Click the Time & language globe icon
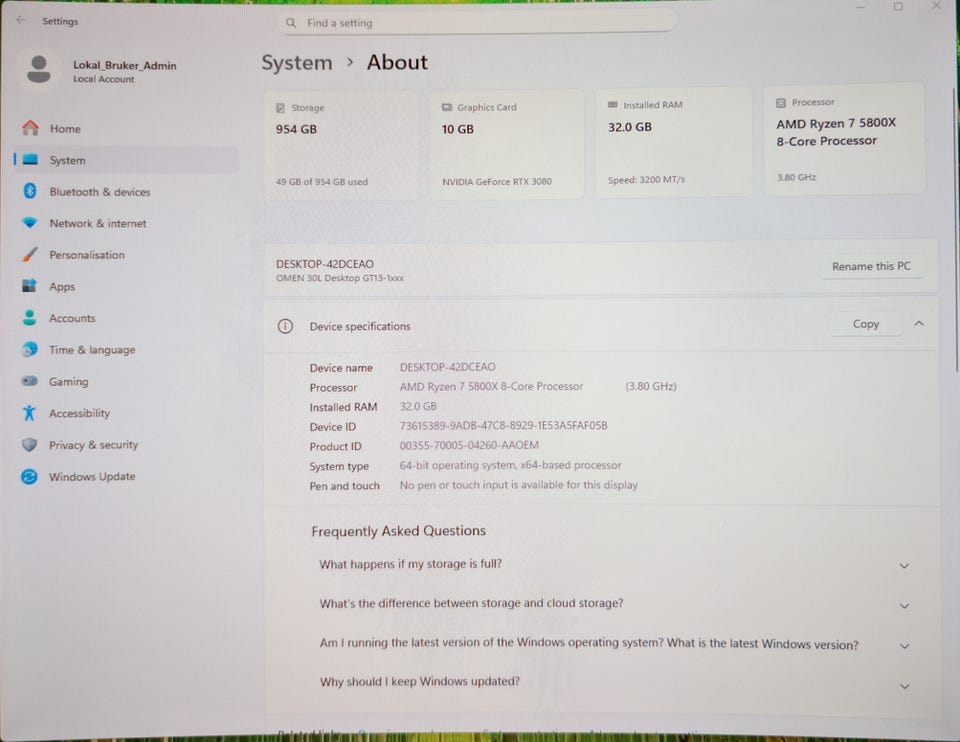The width and height of the screenshot is (960, 742). tap(29, 349)
